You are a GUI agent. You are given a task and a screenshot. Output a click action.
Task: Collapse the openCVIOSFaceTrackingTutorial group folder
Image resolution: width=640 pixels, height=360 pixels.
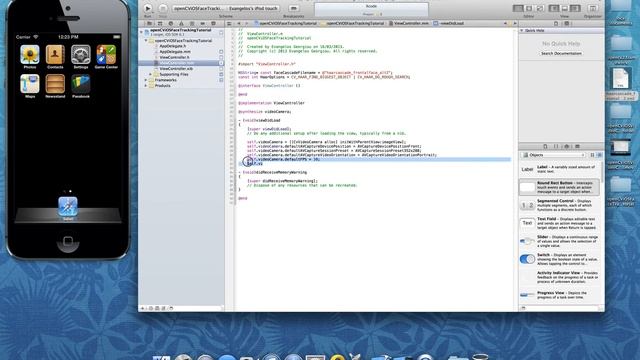(x=146, y=41)
